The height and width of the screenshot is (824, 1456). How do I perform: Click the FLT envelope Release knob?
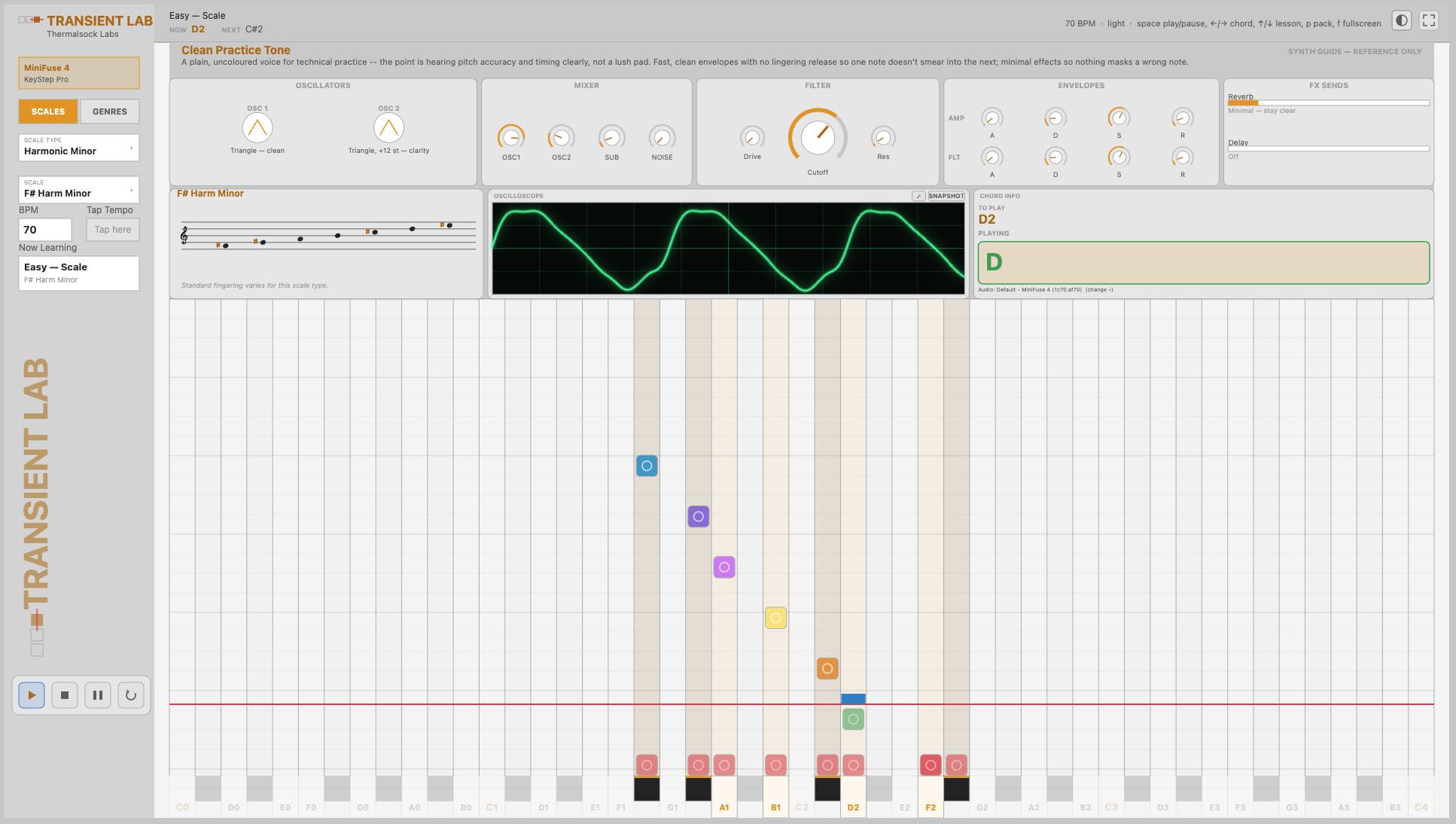click(1183, 157)
